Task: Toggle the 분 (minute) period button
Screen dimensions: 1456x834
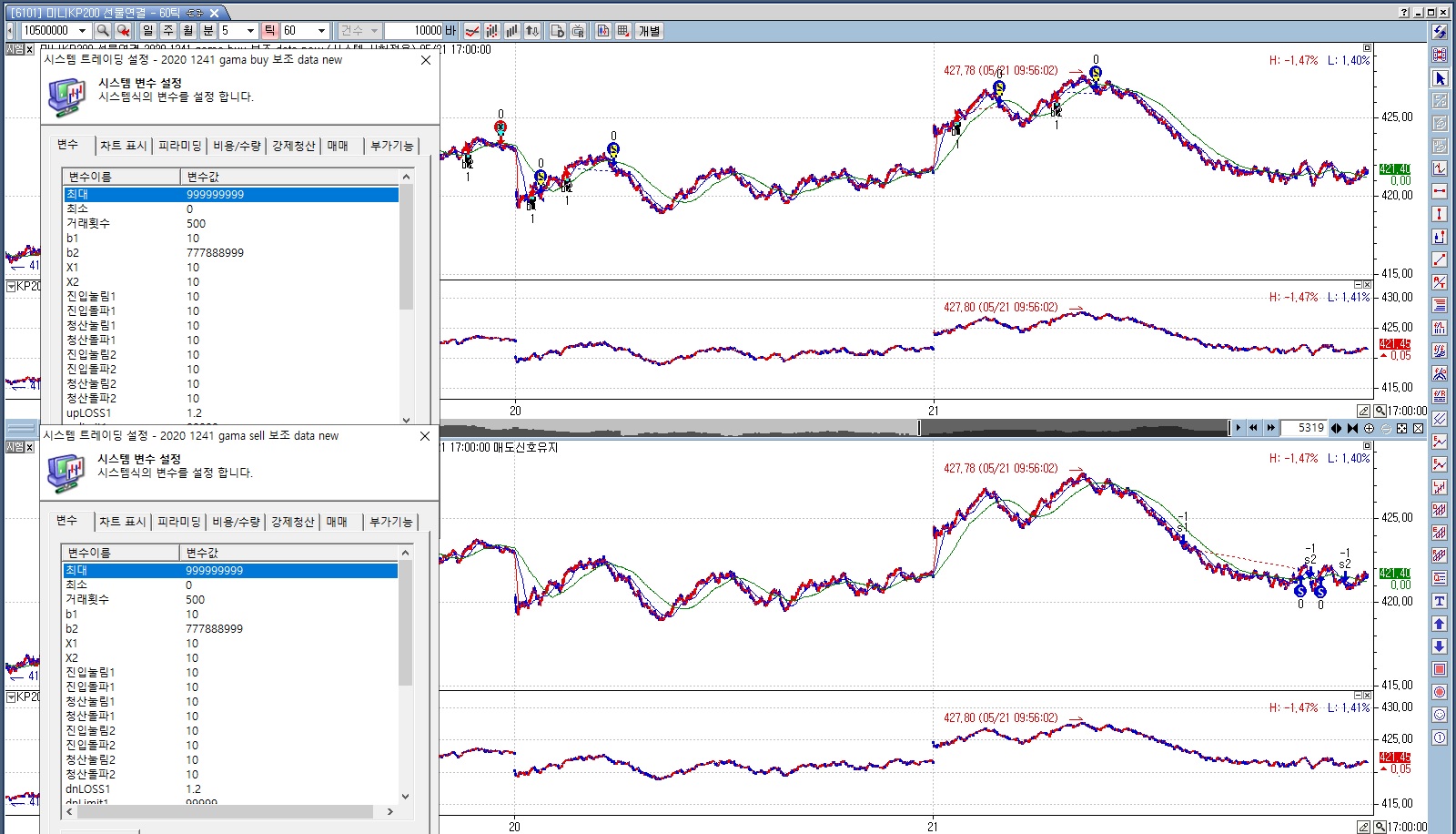Action: click(x=208, y=31)
